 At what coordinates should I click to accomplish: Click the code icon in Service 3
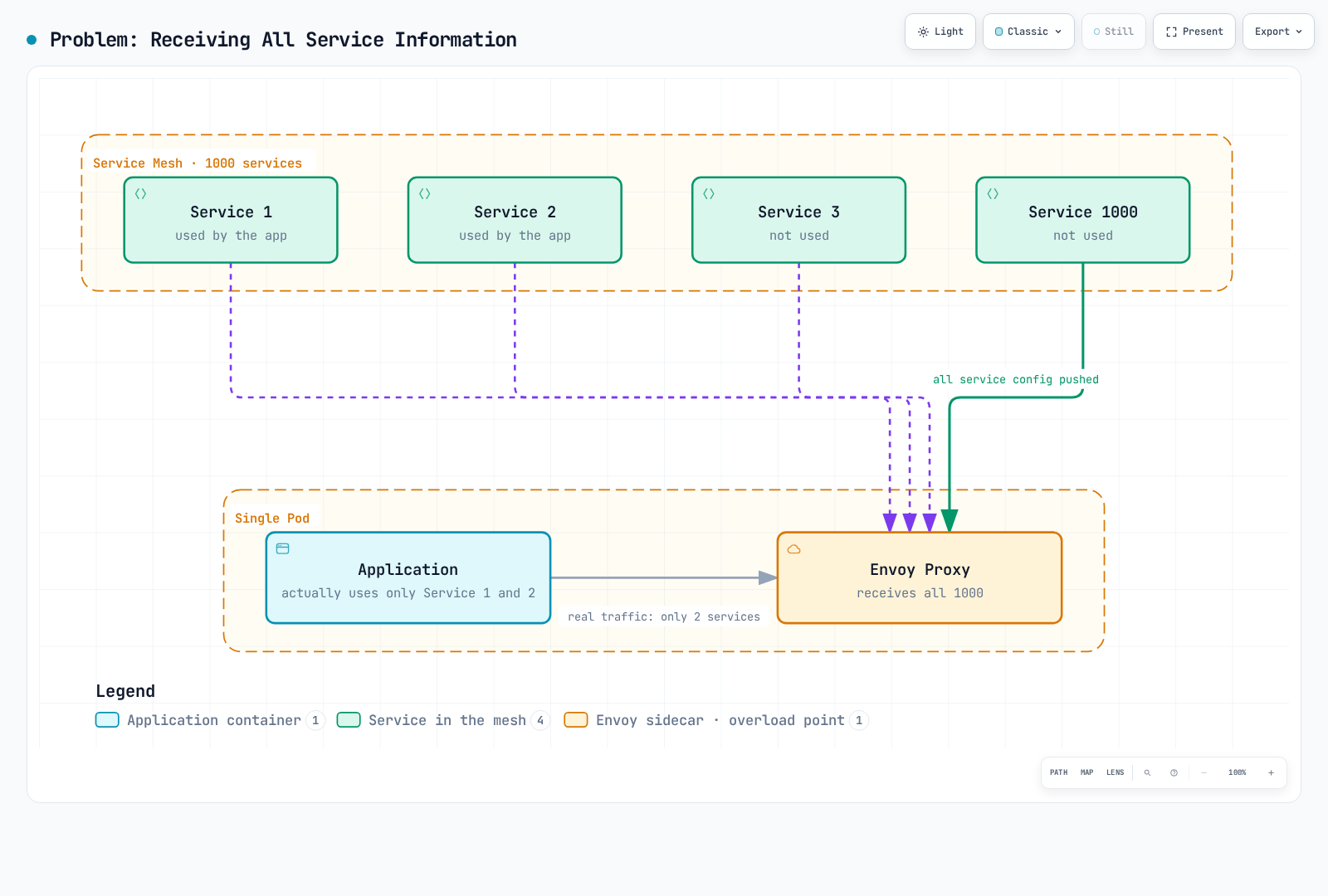(x=708, y=194)
